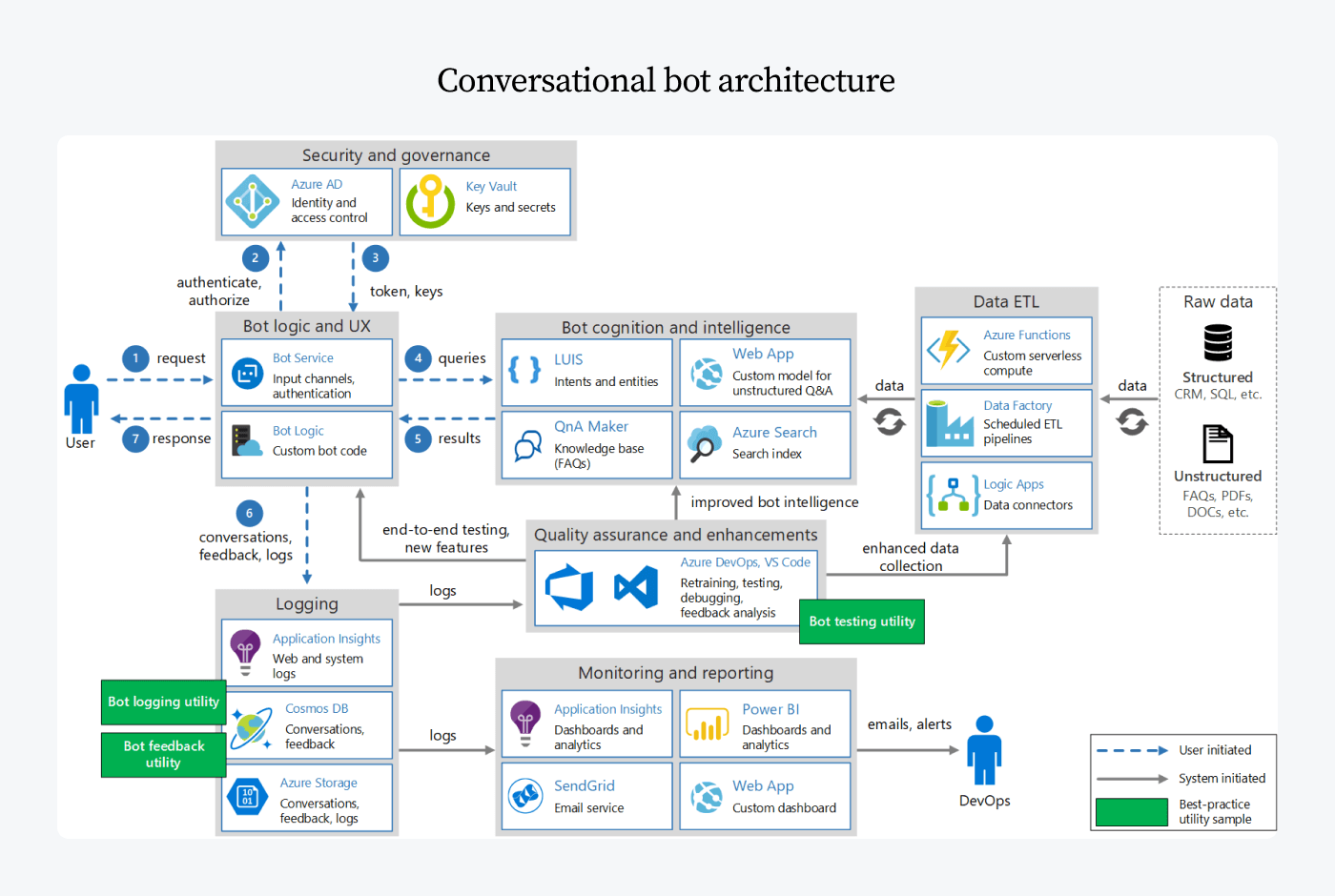The width and height of the screenshot is (1335, 896).
Task: Click the green best-practice legend swatch
Action: coord(1132,811)
